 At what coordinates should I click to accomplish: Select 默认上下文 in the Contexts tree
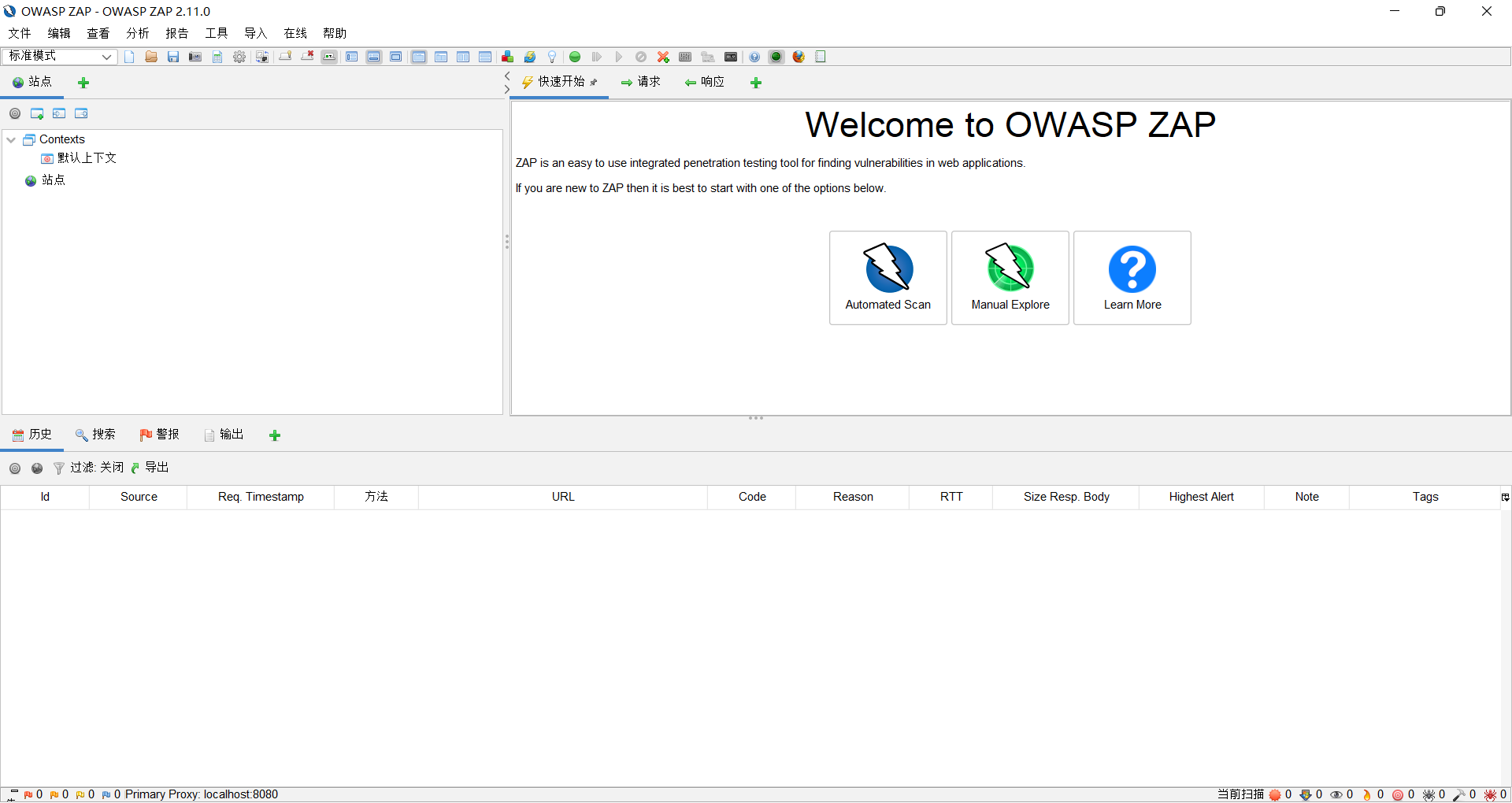(79, 158)
